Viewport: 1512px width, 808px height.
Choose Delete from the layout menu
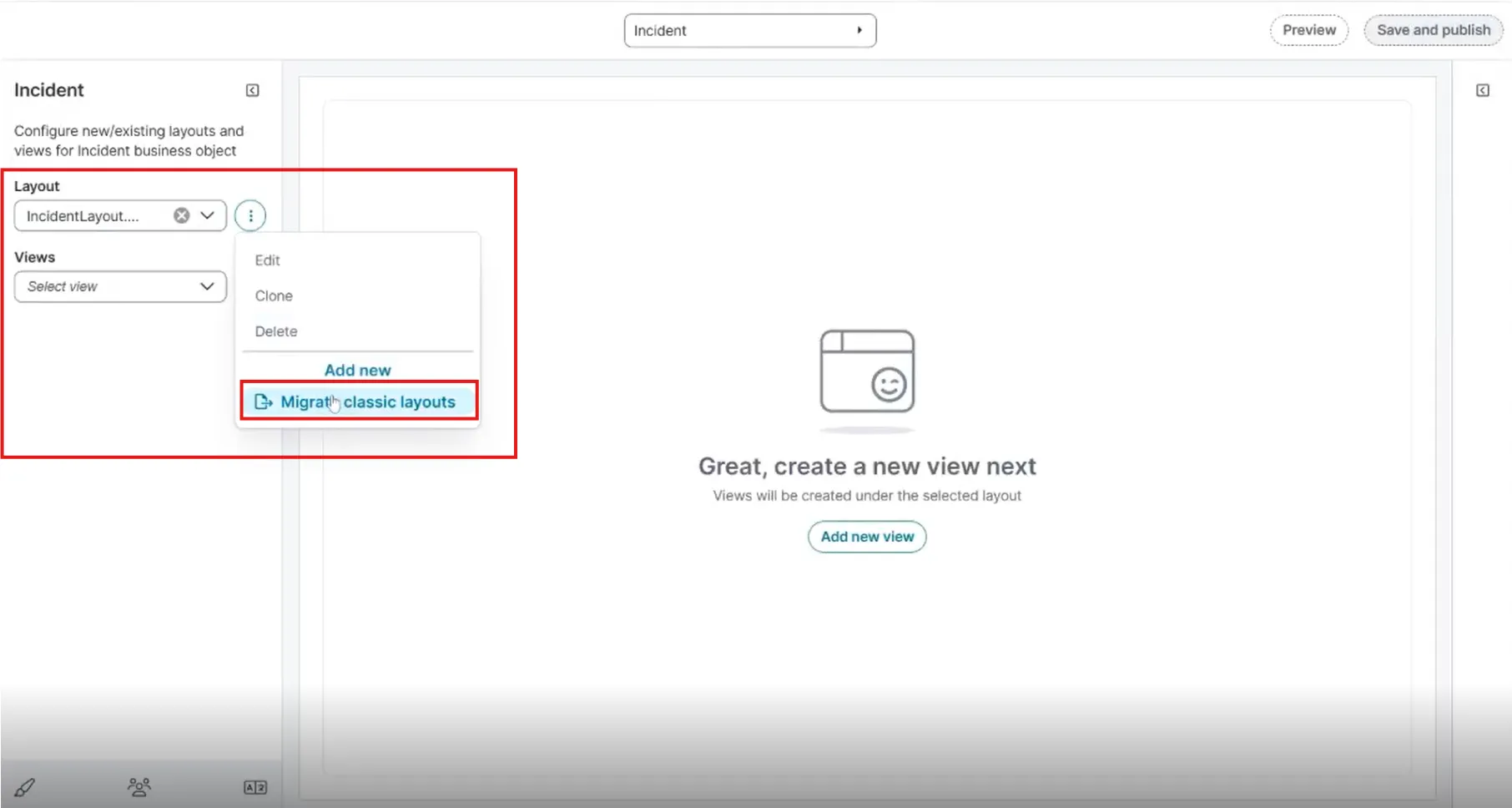pos(276,331)
